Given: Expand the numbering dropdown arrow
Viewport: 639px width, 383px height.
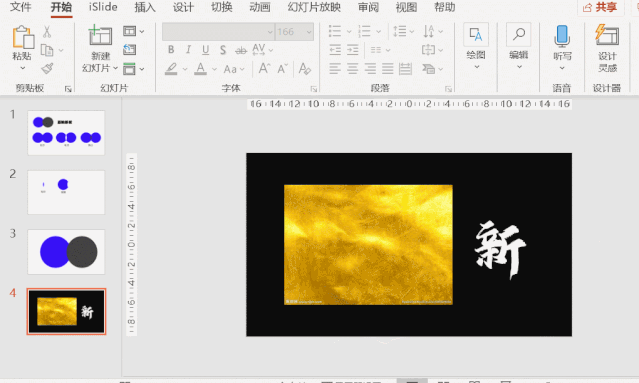Looking at the screenshot, I should point(378,31).
